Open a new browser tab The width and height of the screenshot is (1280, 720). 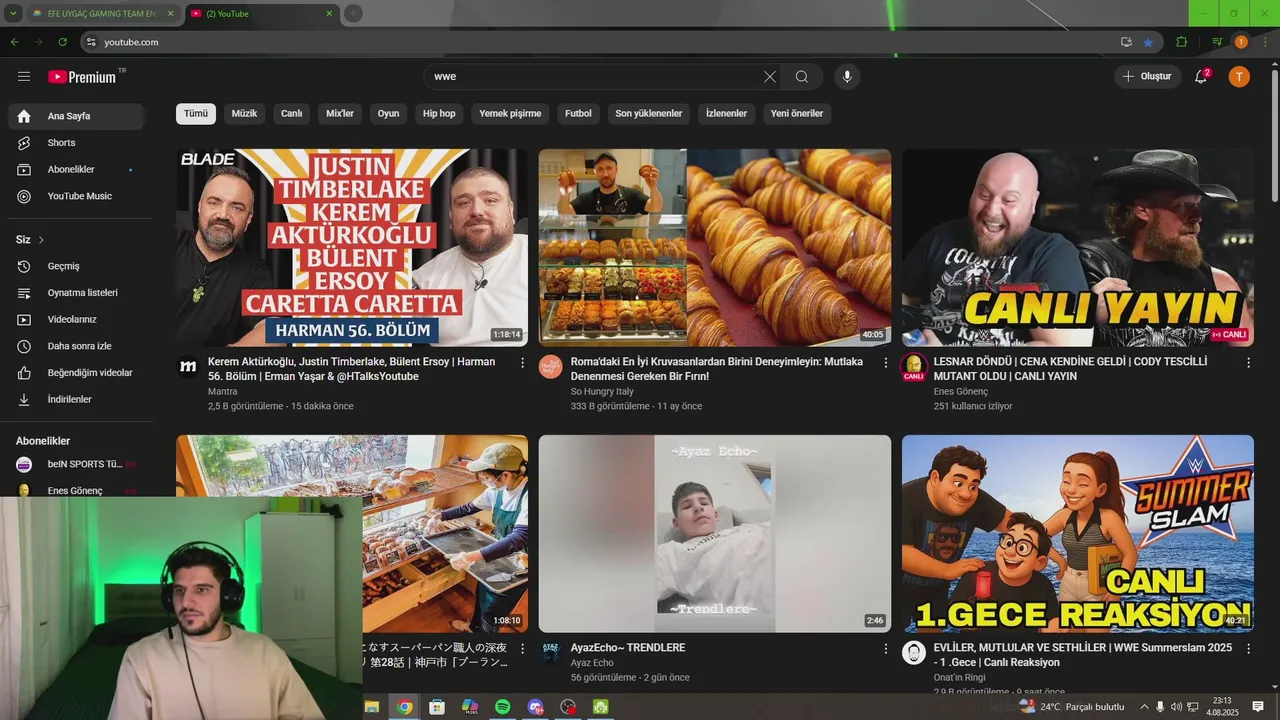(x=353, y=14)
